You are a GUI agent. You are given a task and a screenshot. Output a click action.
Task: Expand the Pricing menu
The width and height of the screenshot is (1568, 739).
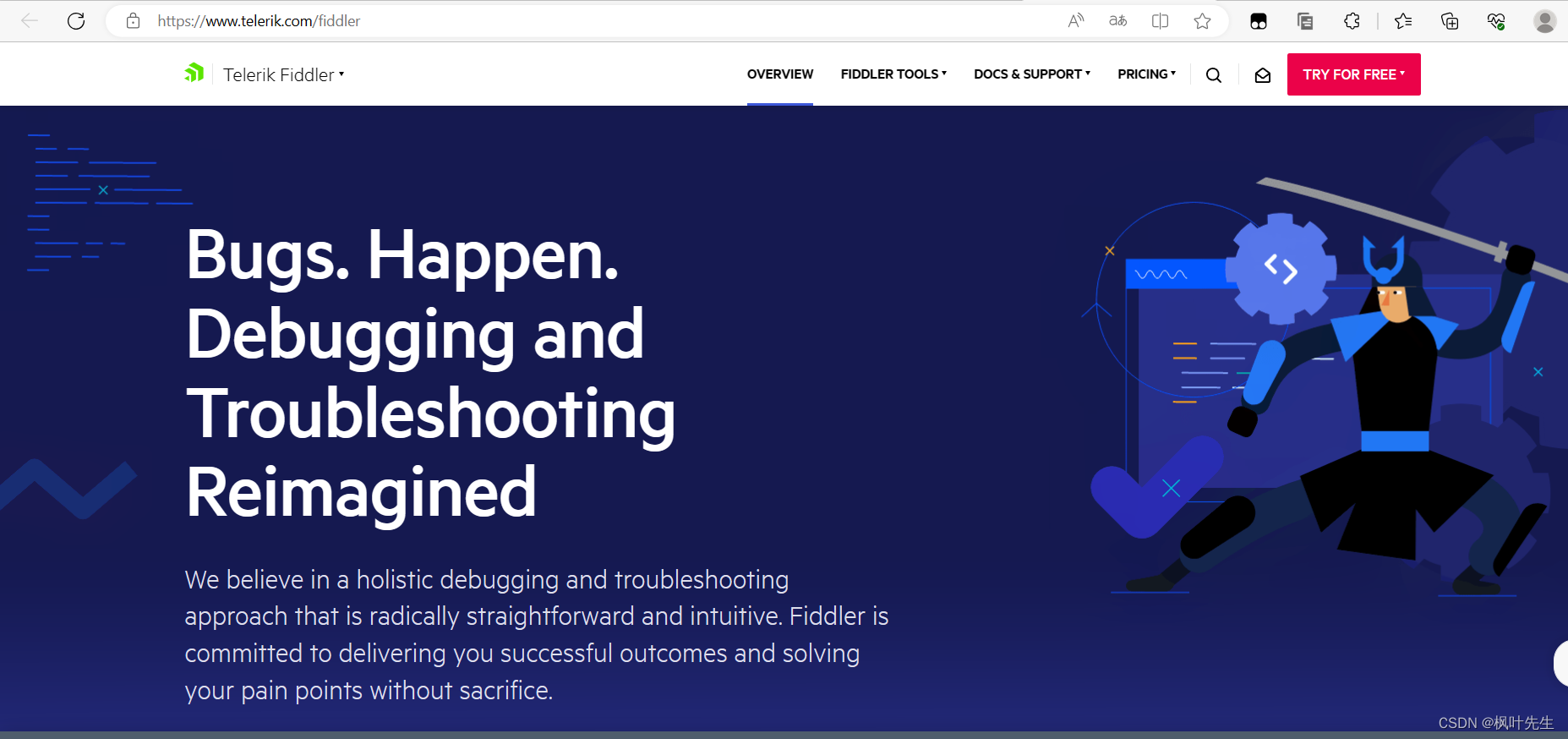1147,74
